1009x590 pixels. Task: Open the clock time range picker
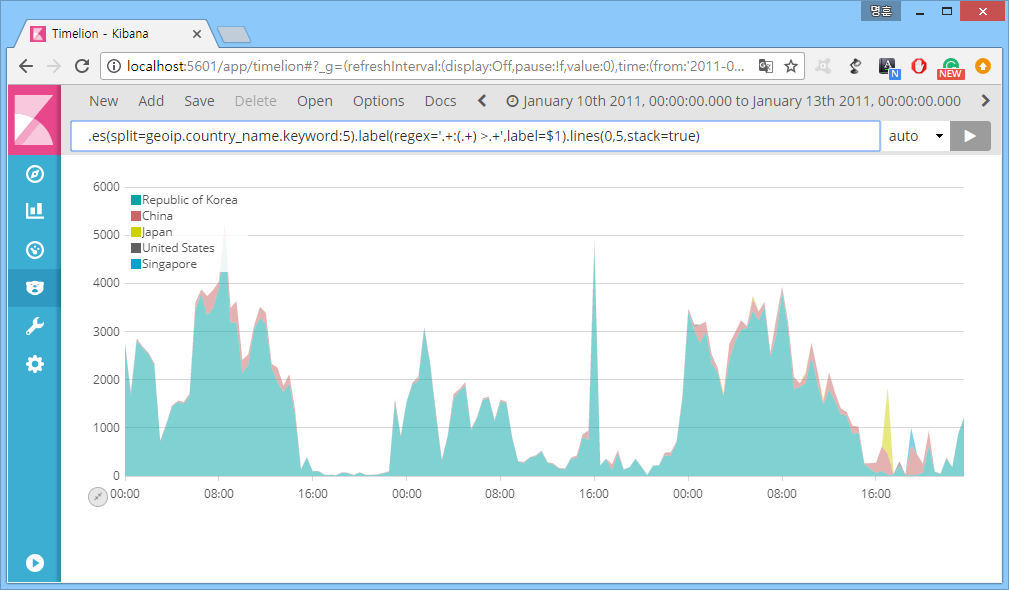tap(512, 101)
